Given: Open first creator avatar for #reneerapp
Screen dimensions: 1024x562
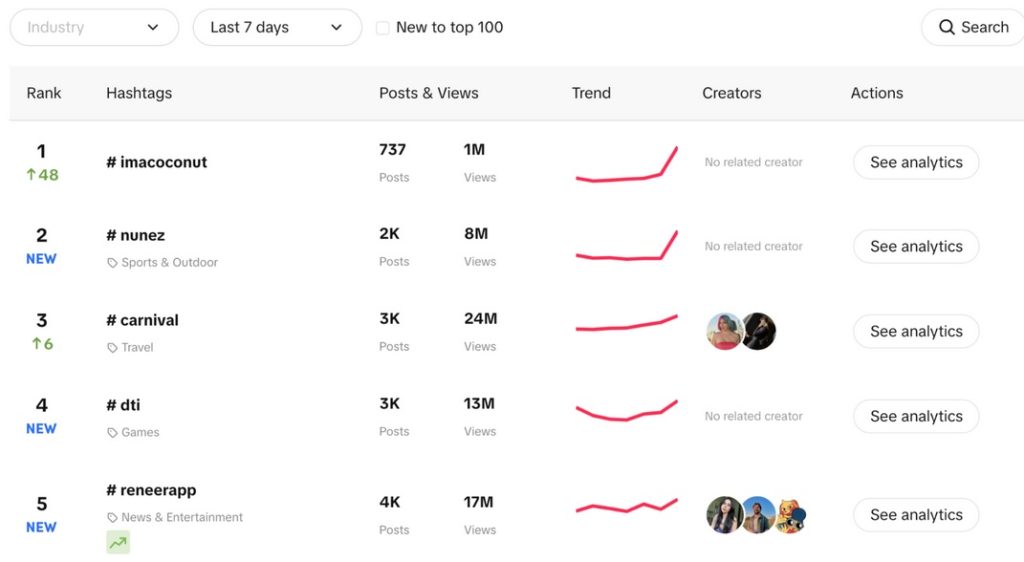Looking at the screenshot, I should coord(724,515).
